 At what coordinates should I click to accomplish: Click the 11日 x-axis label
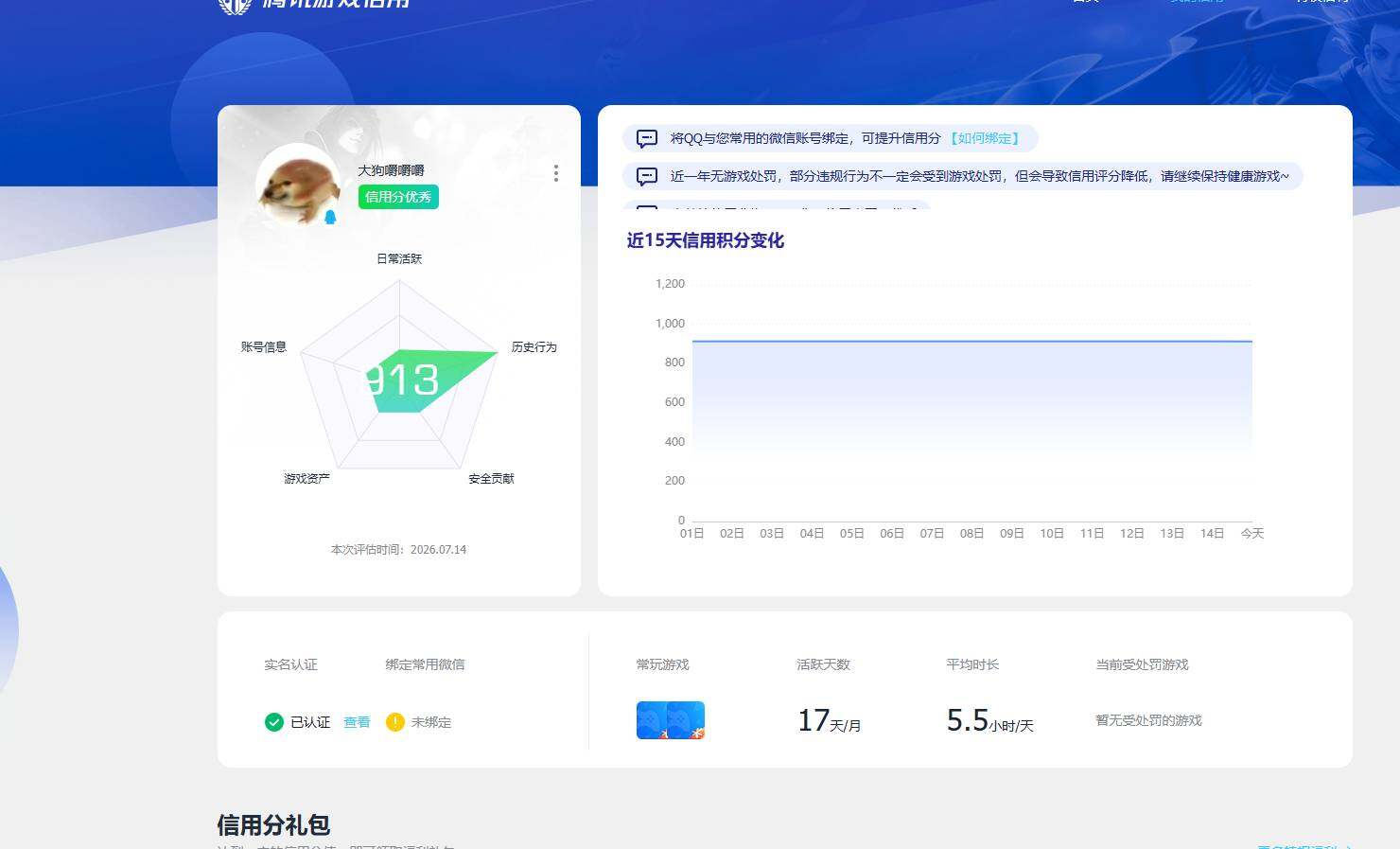(x=1093, y=534)
